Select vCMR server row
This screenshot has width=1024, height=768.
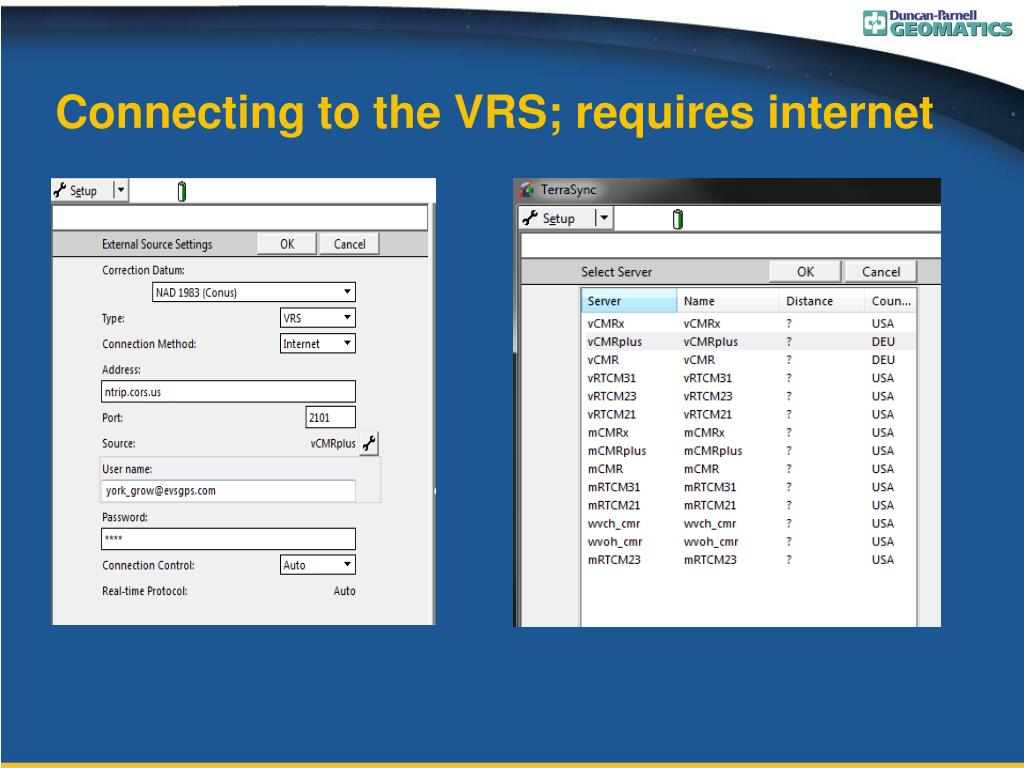749,360
